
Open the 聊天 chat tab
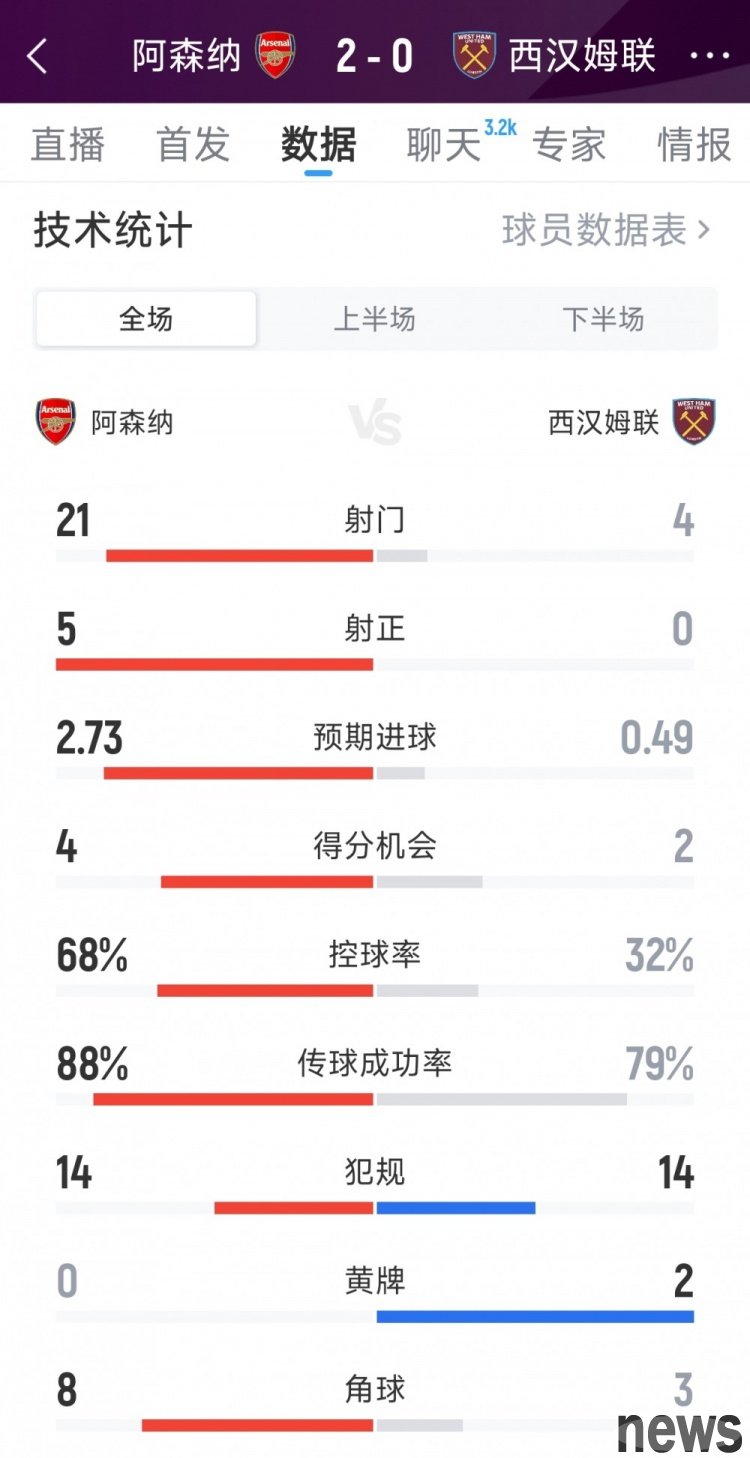pos(444,145)
